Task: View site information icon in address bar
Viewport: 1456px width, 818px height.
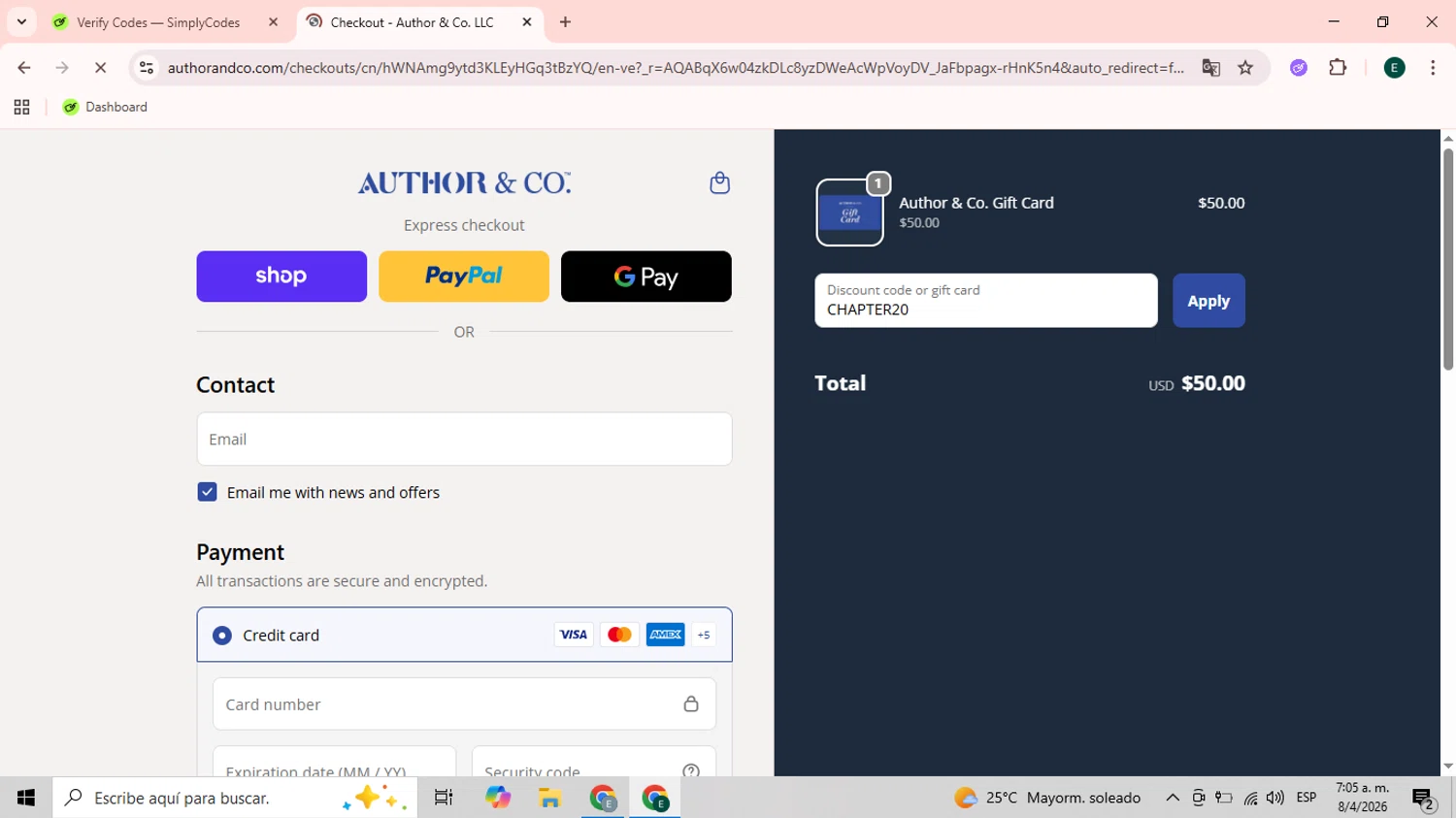Action: pyautogui.click(x=147, y=68)
